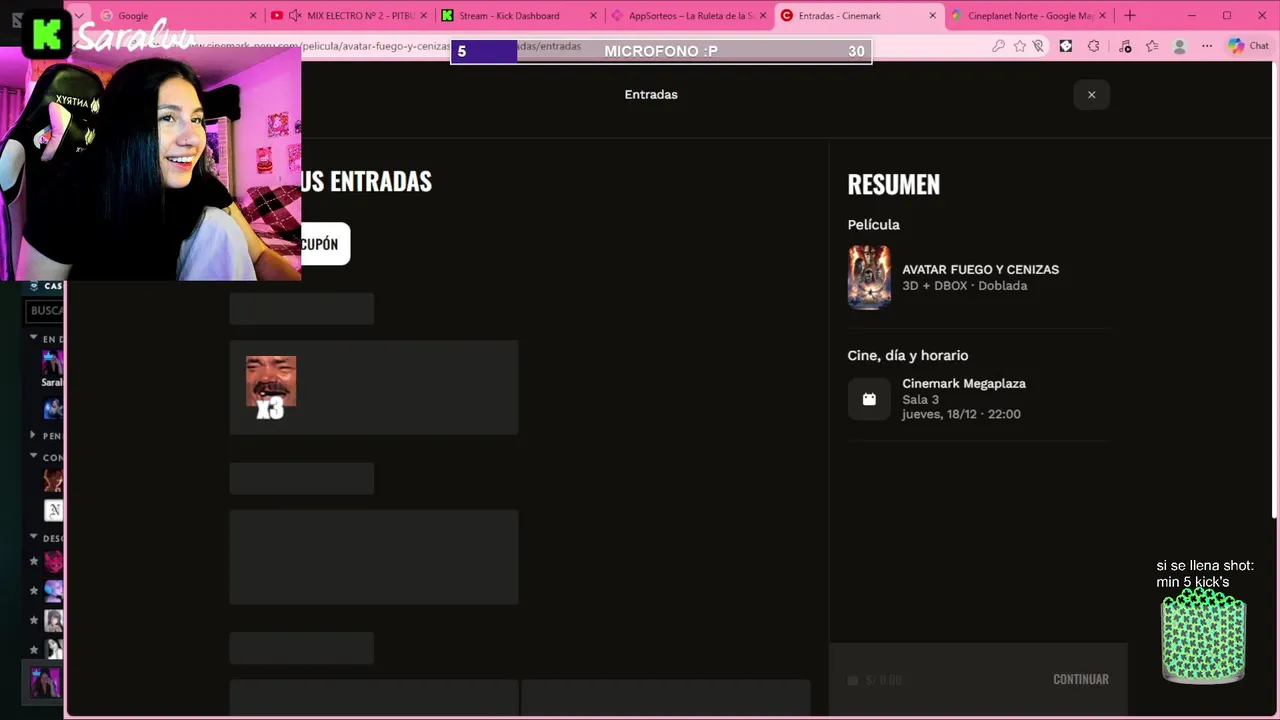Open the Favorites list icon in the toolbar

1152,46
